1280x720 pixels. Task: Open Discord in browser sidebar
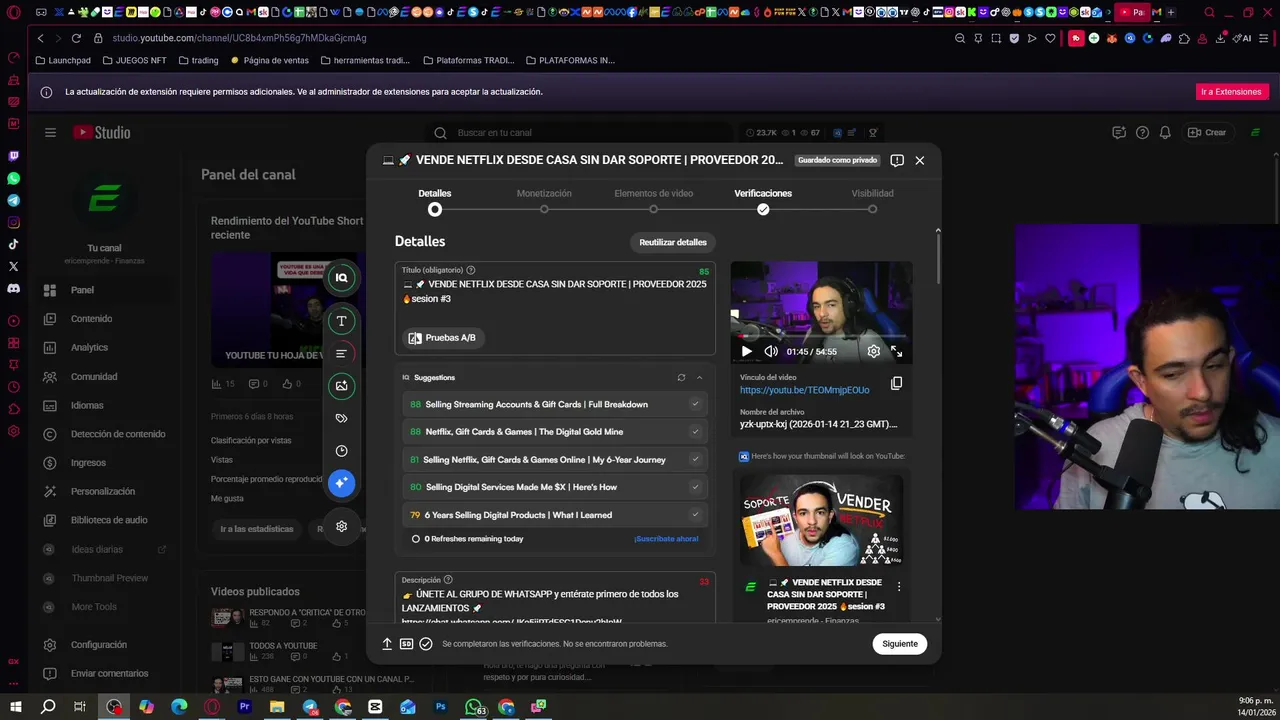[x=13, y=288]
